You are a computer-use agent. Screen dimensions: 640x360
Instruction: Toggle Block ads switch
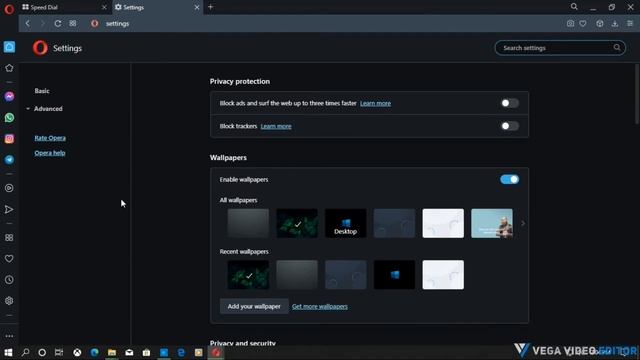coord(509,103)
